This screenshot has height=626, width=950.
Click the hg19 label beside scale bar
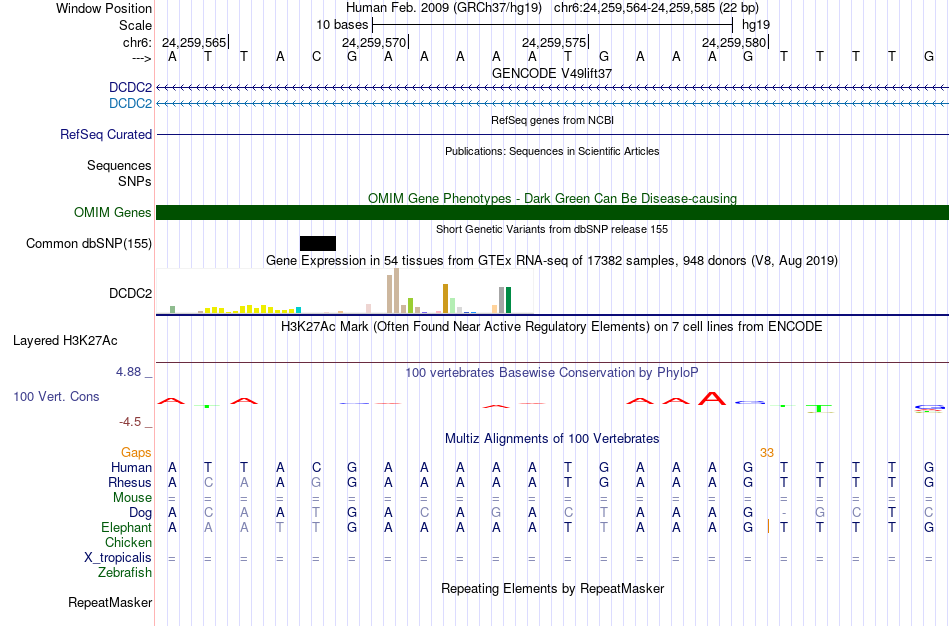click(756, 25)
